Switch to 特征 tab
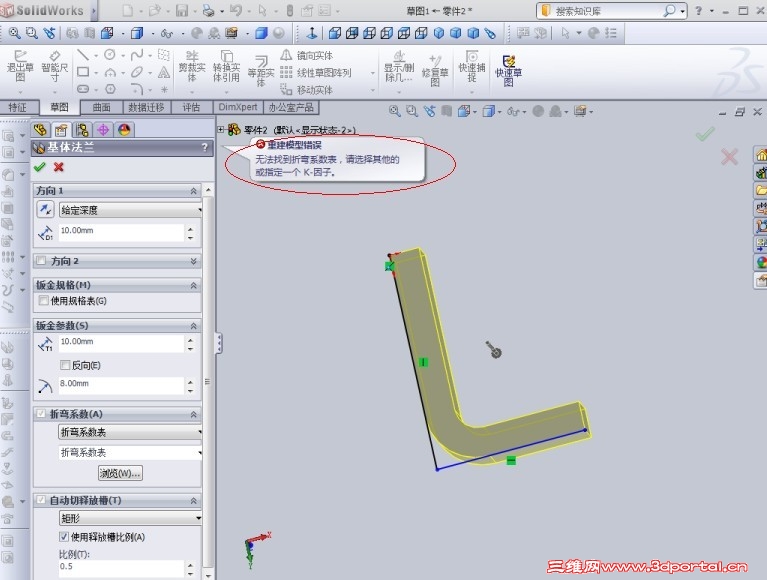767x580 pixels. (18, 107)
